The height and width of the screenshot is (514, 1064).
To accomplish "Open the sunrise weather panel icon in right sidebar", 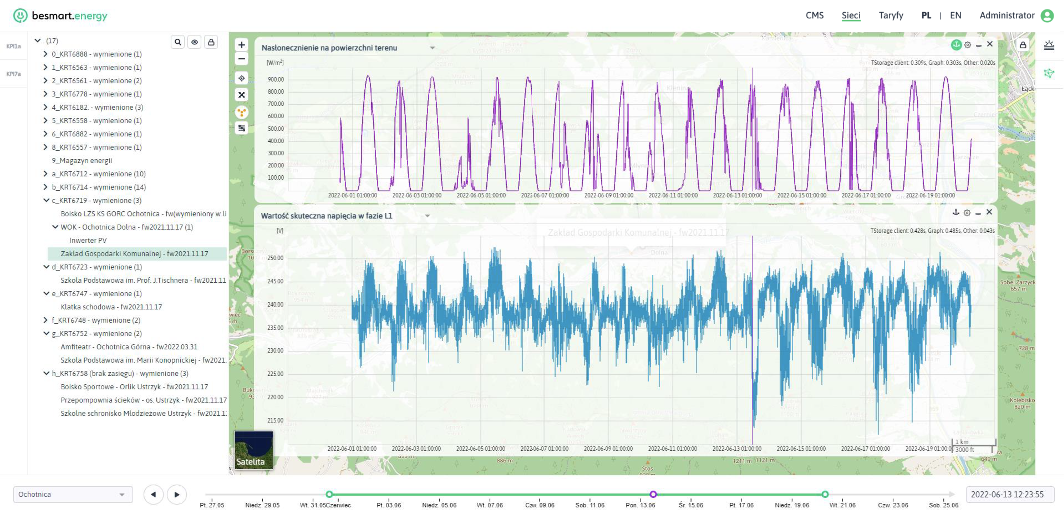I will tap(1049, 44).
